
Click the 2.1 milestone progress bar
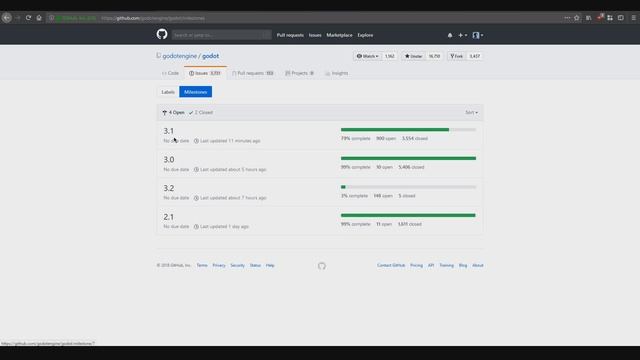click(408, 215)
